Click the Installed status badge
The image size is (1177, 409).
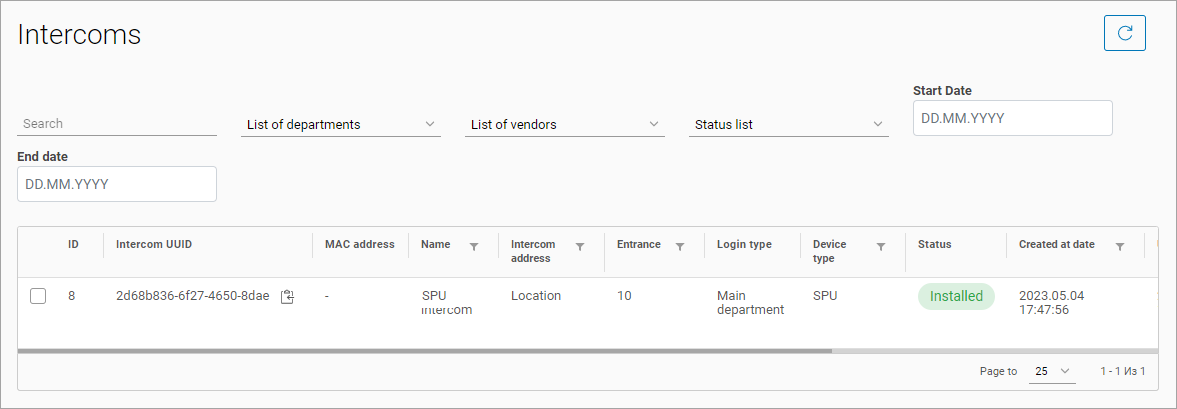click(956, 296)
